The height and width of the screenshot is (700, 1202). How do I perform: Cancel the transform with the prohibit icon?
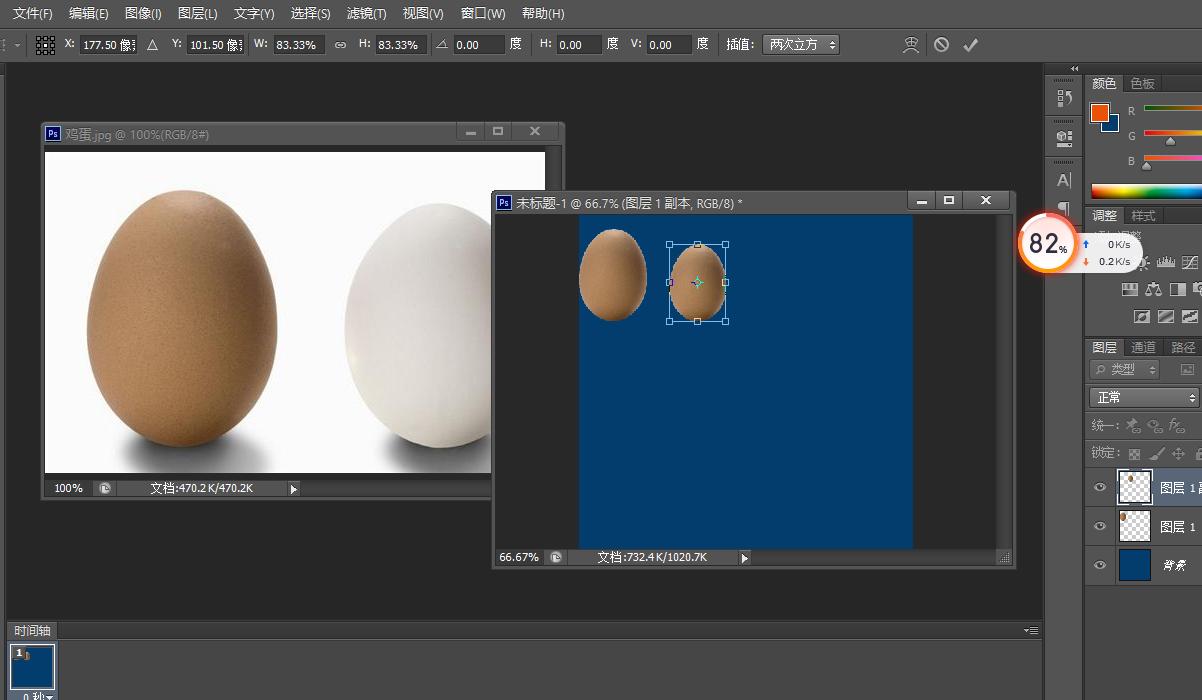[x=940, y=44]
